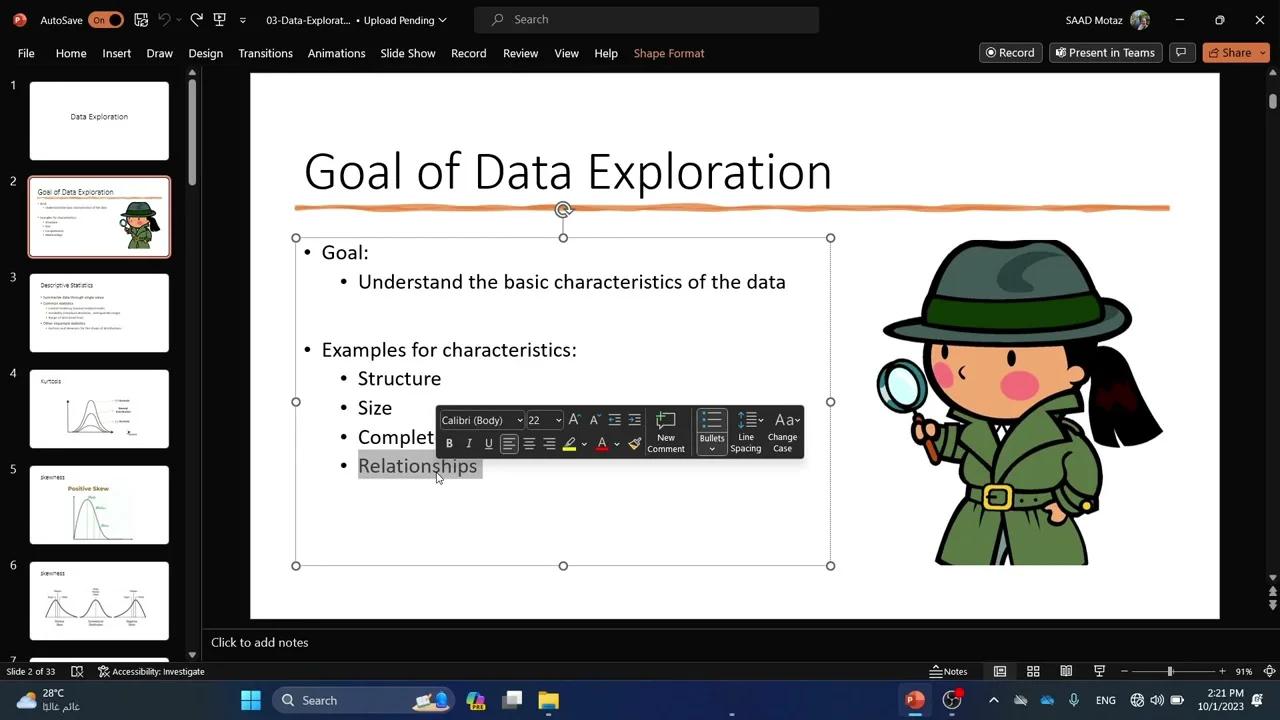Add a New Comment from the mini toolbar
Viewport: 1280px width, 720px height.
(x=665, y=432)
